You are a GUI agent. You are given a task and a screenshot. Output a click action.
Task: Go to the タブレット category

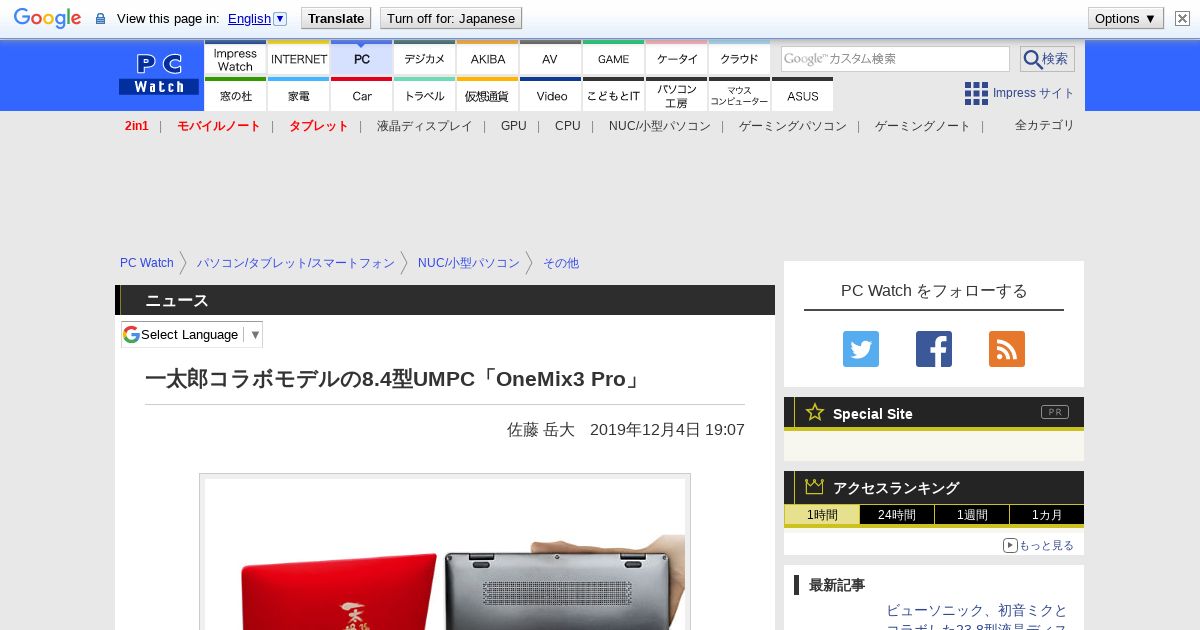319,126
